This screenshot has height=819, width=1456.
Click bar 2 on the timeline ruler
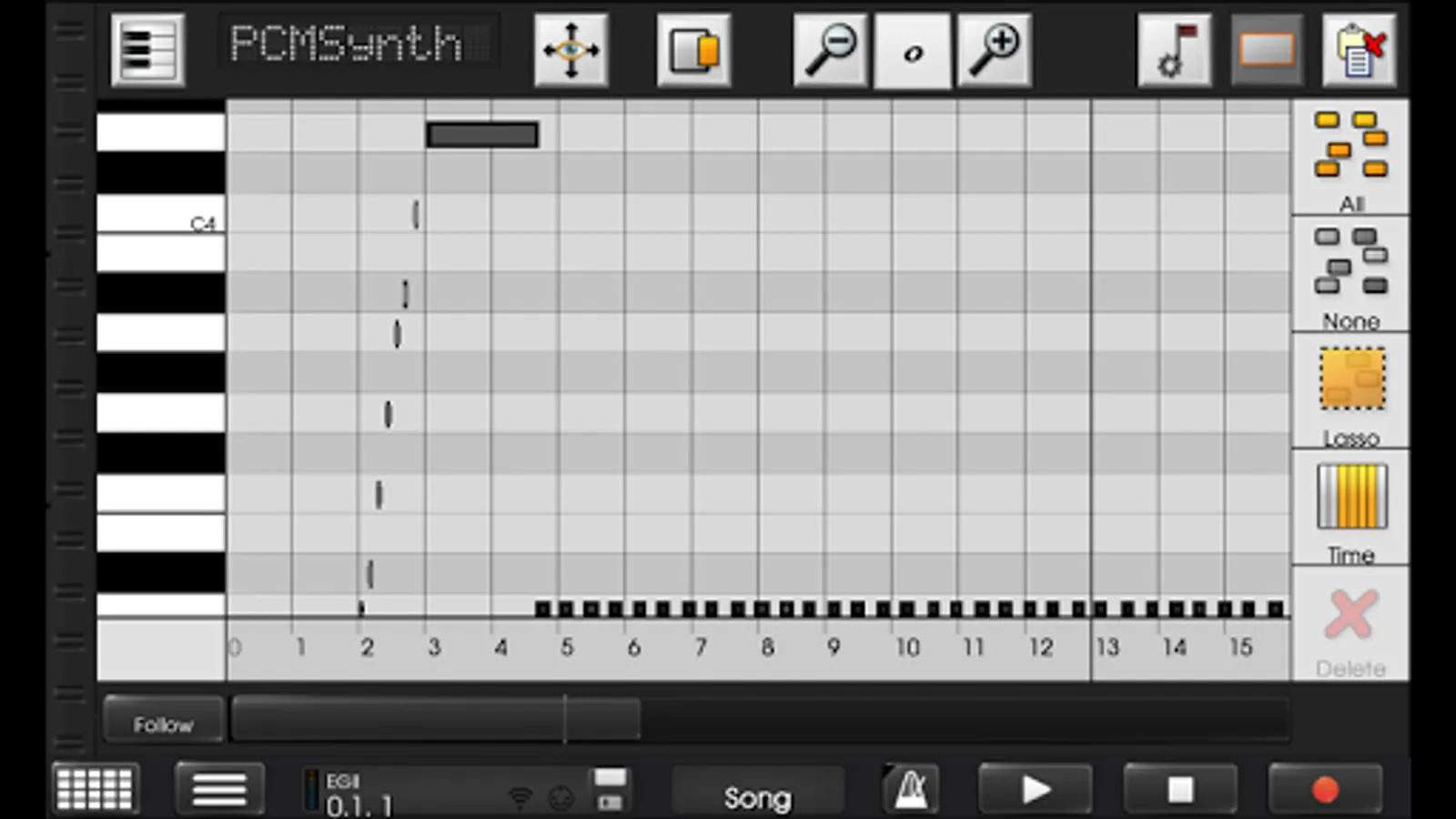(367, 647)
